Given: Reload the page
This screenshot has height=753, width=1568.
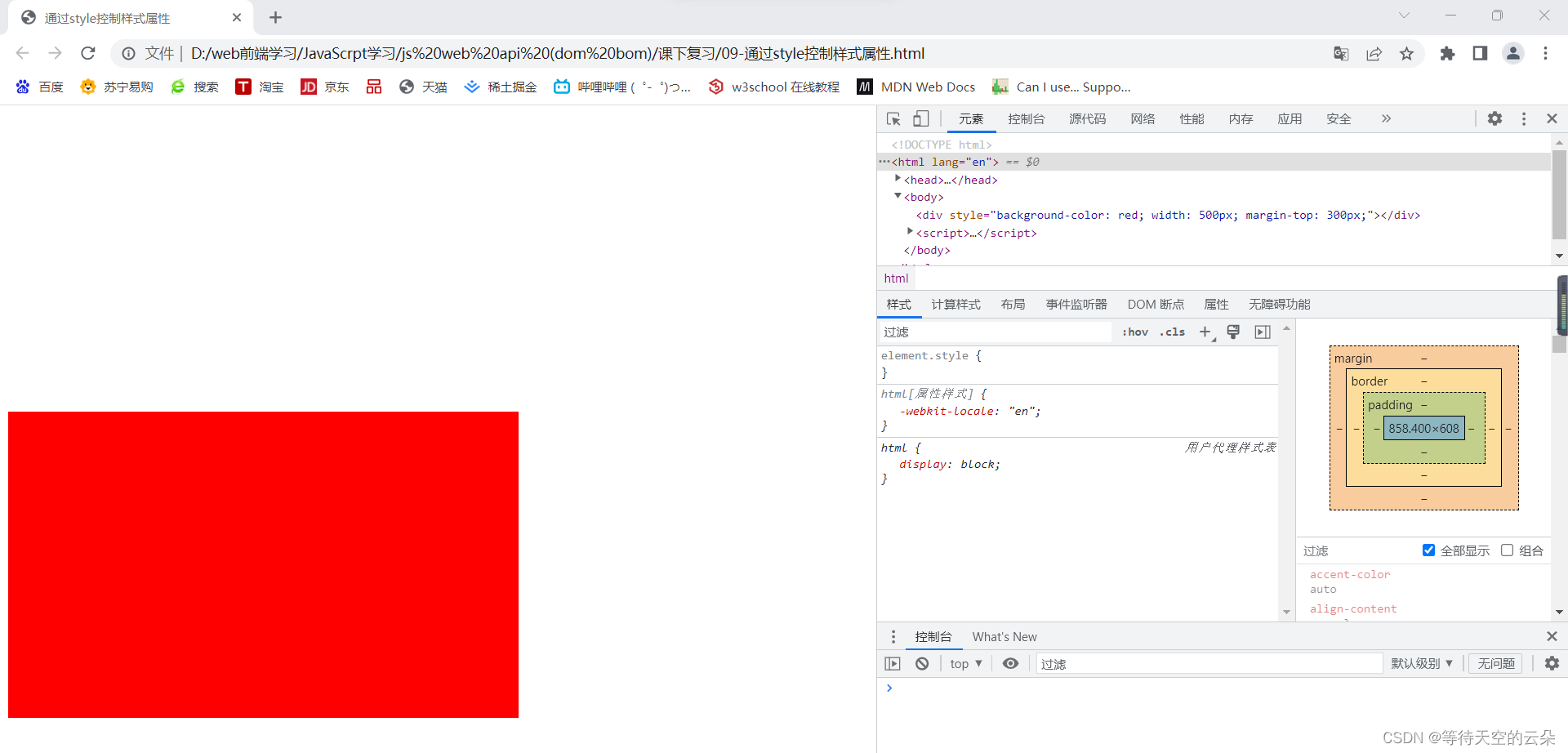Looking at the screenshot, I should point(88,53).
